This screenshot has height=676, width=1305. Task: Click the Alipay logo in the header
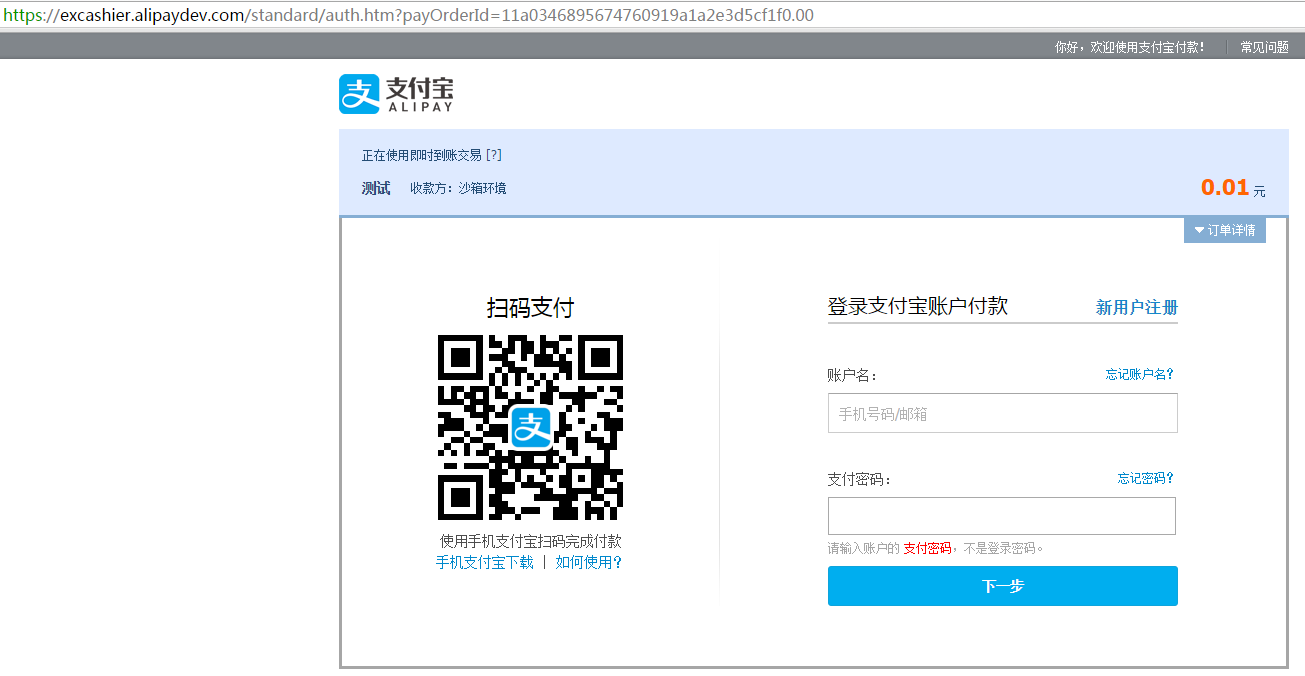point(396,94)
